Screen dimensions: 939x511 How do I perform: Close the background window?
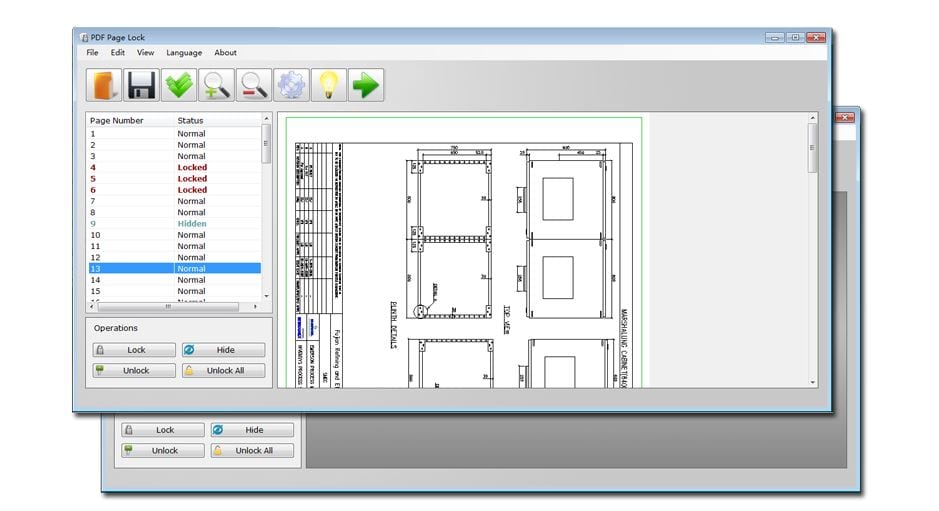tap(845, 117)
